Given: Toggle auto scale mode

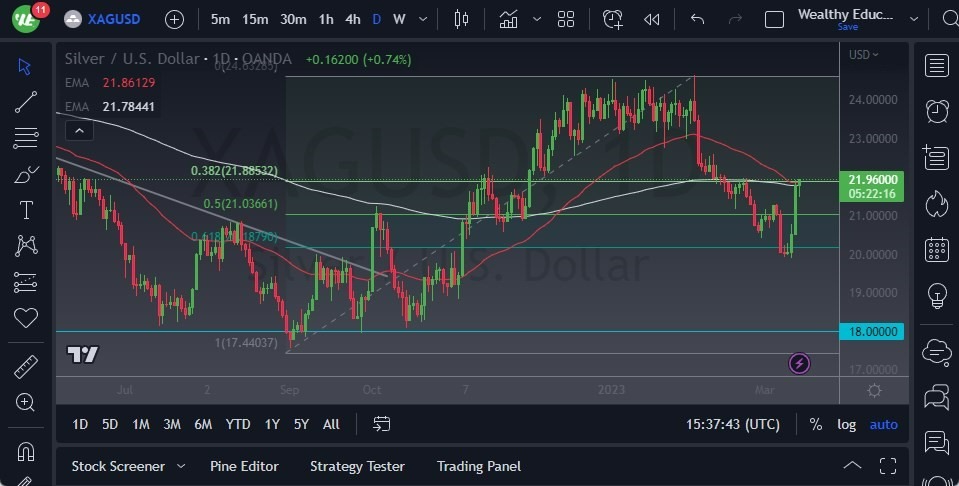Looking at the screenshot, I should (x=884, y=424).
